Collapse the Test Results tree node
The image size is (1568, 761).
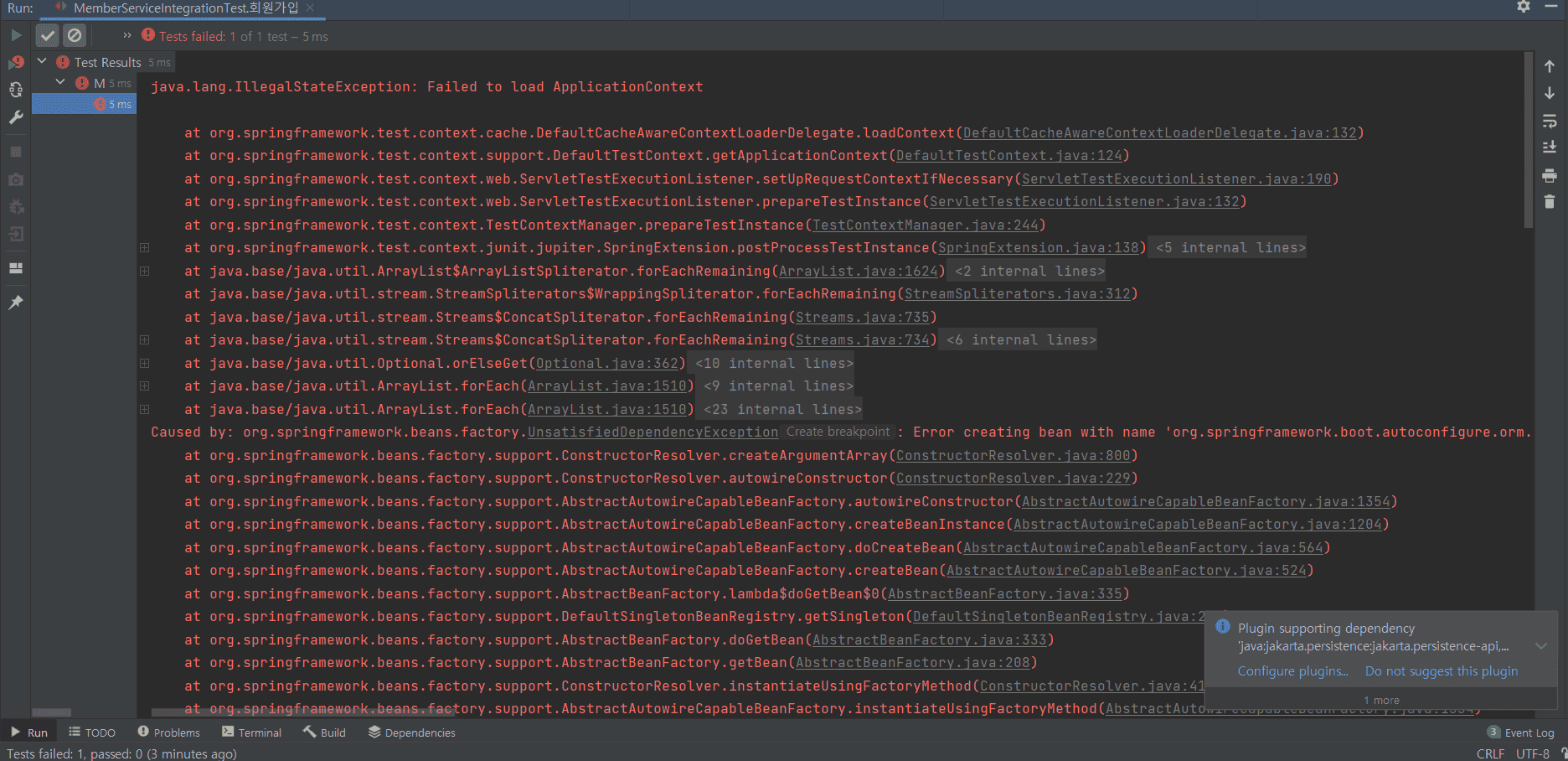(x=42, y=61)
